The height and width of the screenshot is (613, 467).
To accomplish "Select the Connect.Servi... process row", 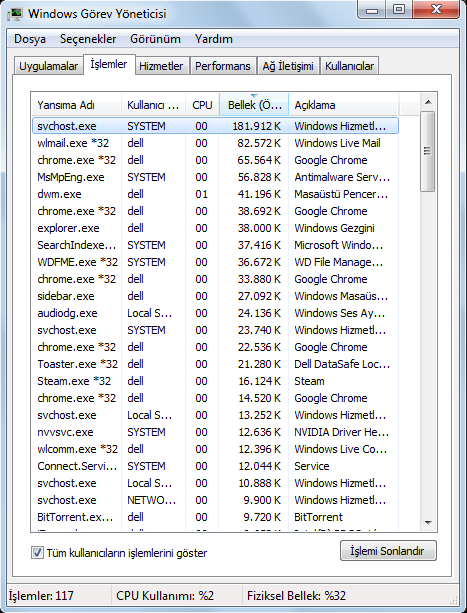I will coord(215,466).
